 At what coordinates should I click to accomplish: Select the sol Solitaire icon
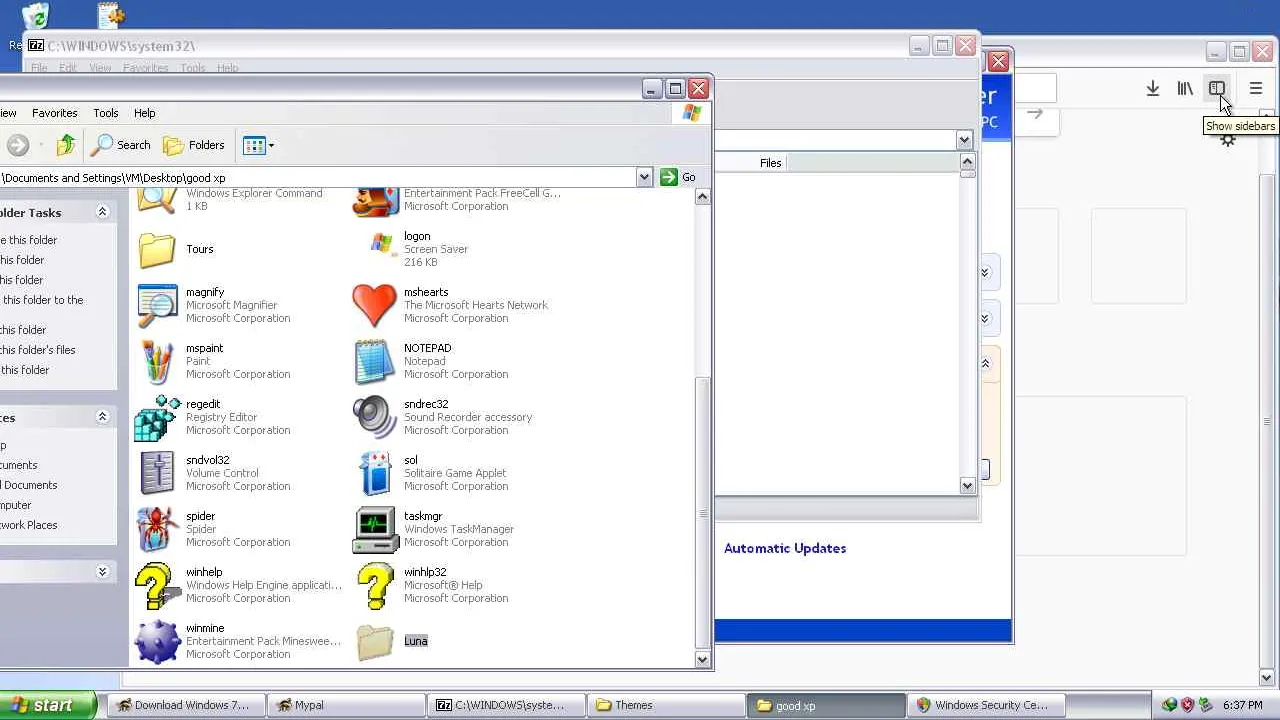[x=375, y=474]
